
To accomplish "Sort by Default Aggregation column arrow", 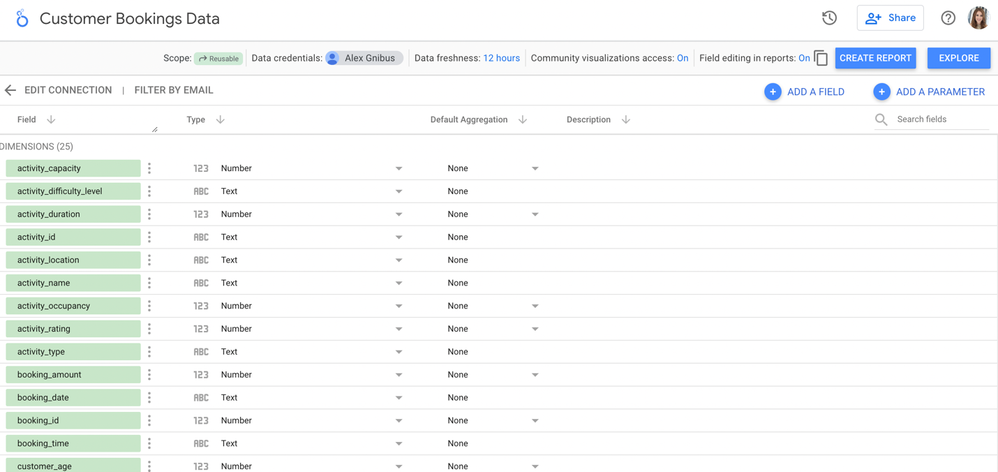I will click(x=523, y=120).
